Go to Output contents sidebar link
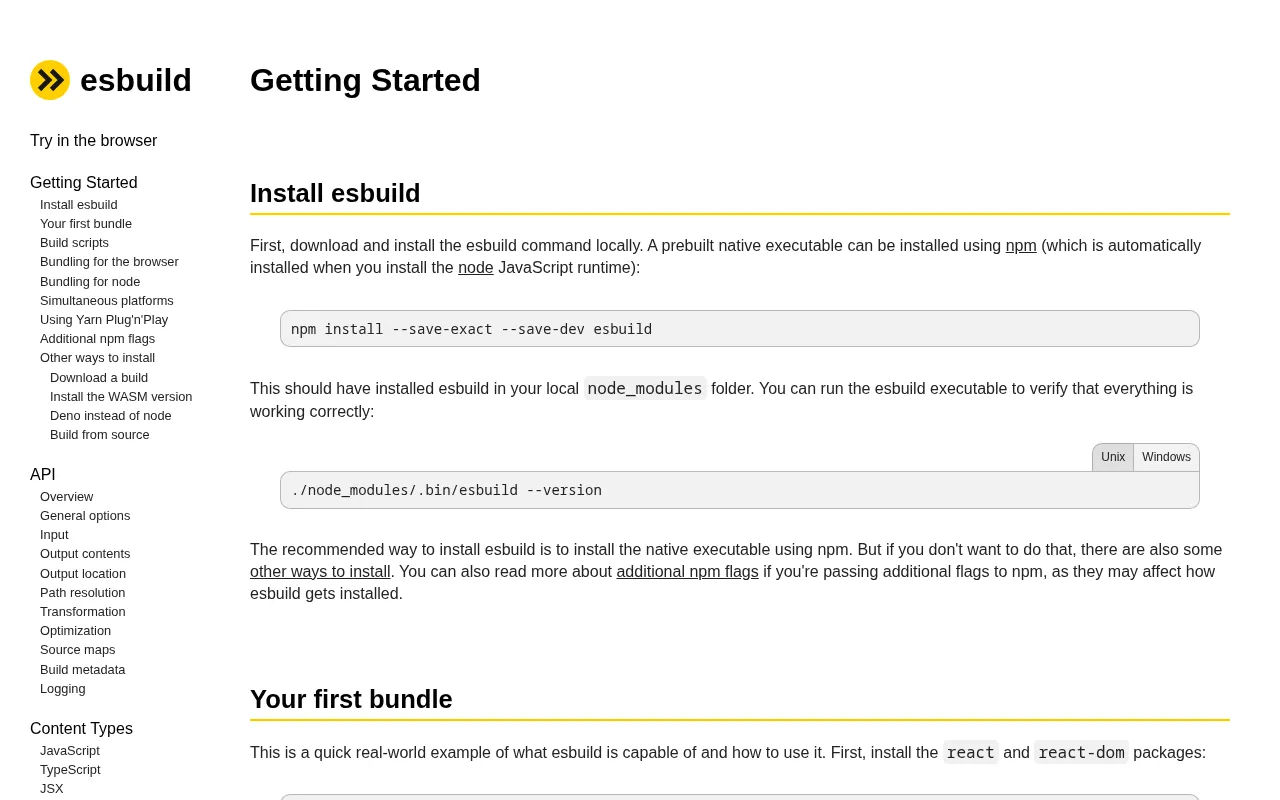 pos(85,554)
